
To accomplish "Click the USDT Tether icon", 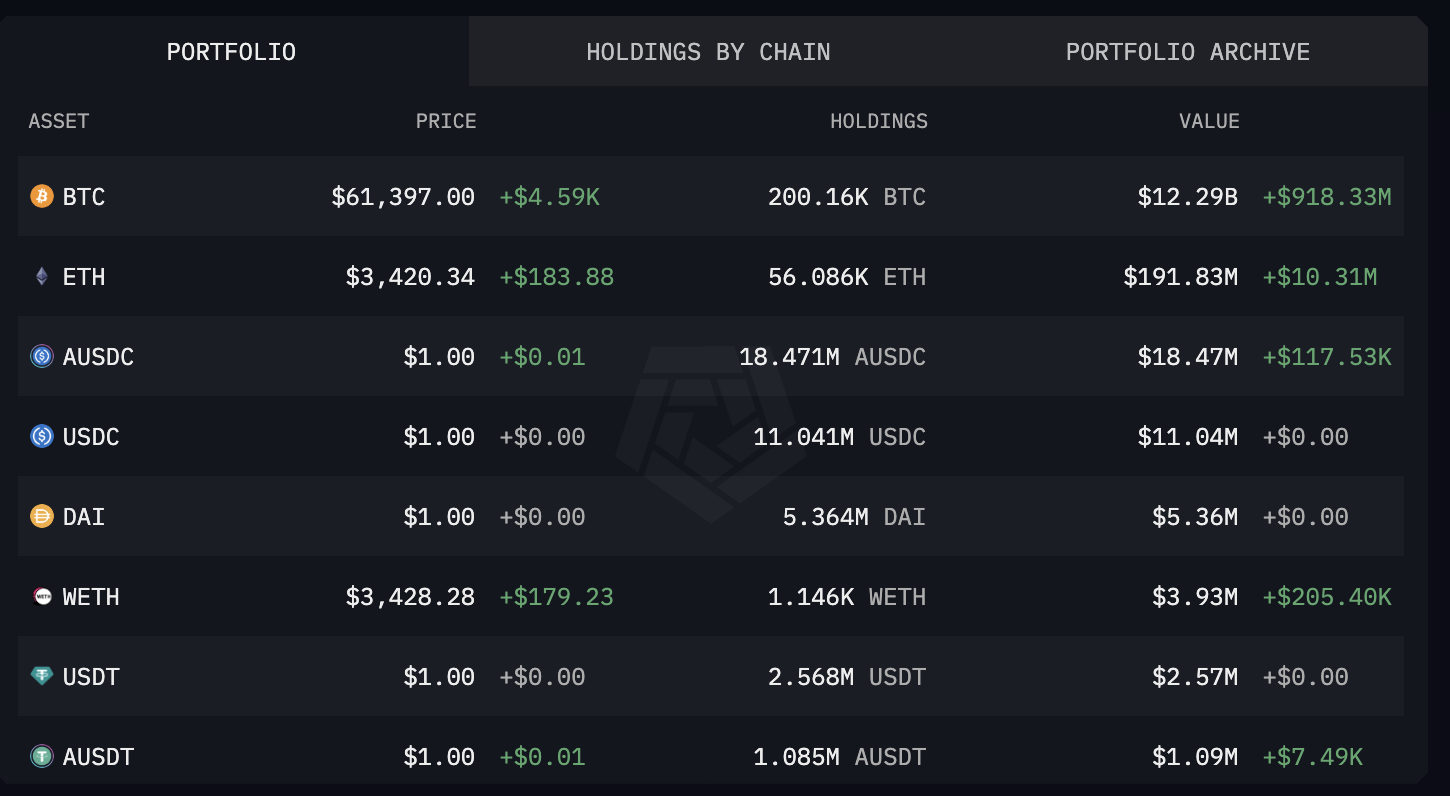I will coord(41,676).
